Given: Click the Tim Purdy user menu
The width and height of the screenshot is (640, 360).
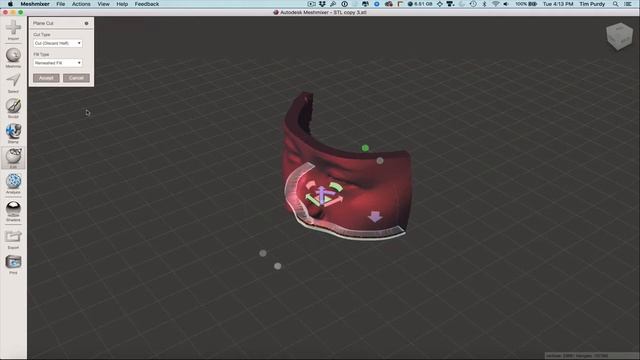Looking at the screenshot, I should (592, 4).
